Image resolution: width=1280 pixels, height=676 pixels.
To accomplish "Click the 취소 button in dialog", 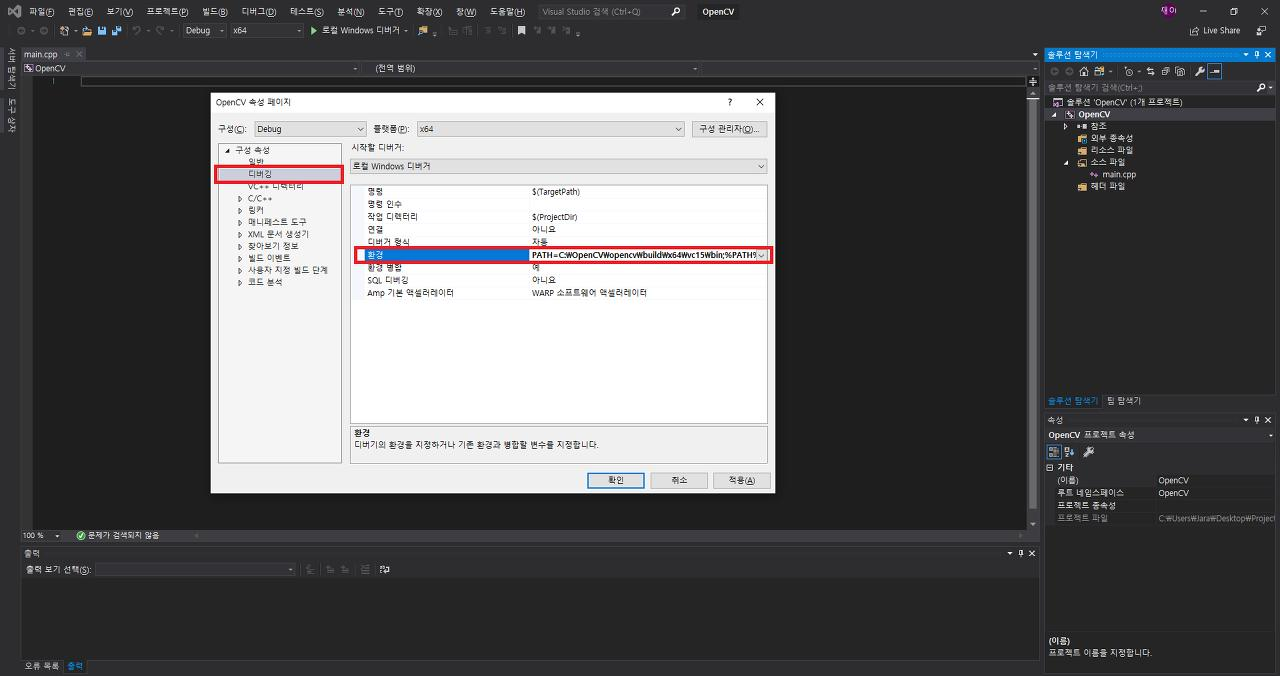I will [679, 480].
